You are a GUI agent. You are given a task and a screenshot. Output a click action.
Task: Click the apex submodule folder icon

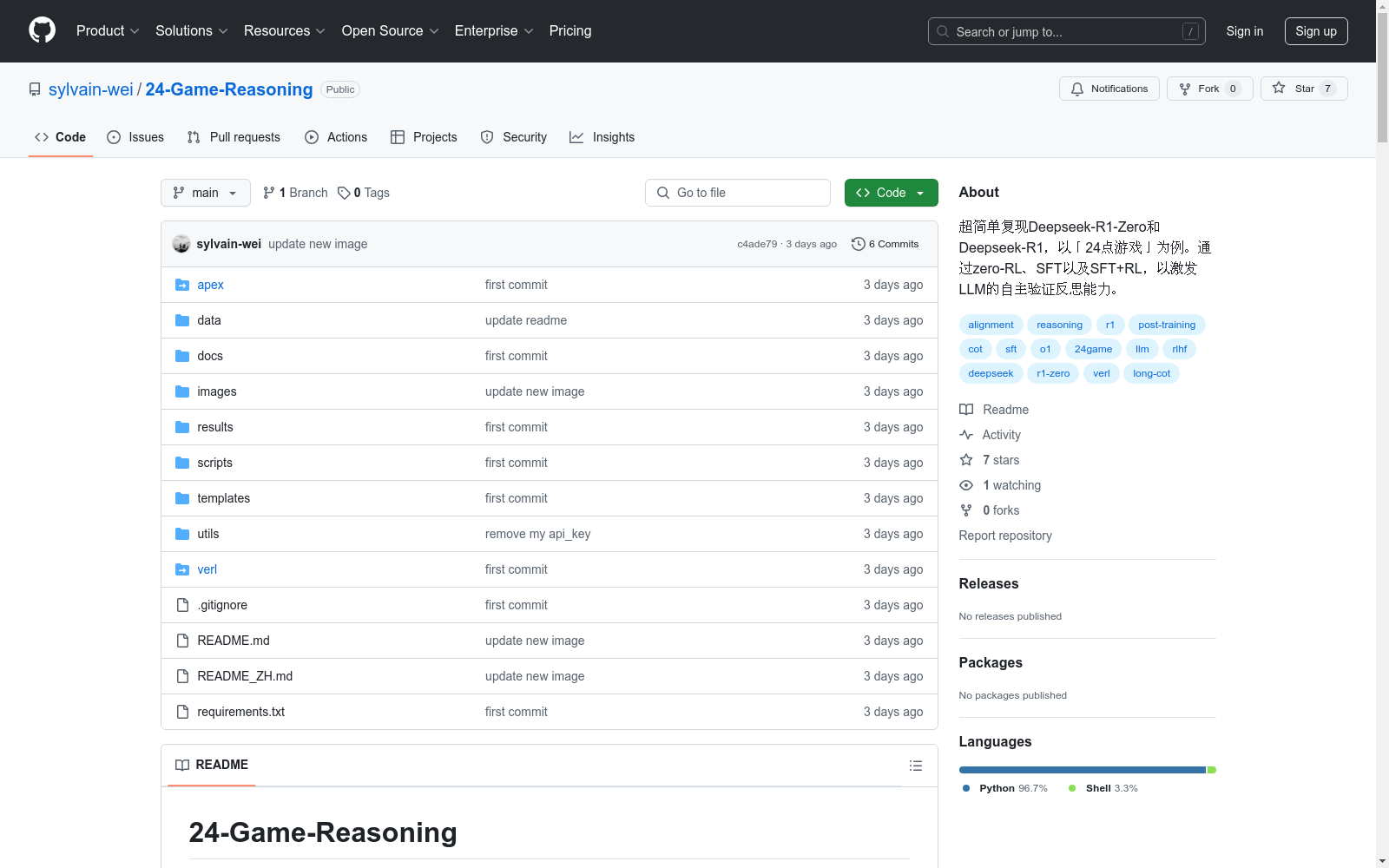tap(182, 285)
